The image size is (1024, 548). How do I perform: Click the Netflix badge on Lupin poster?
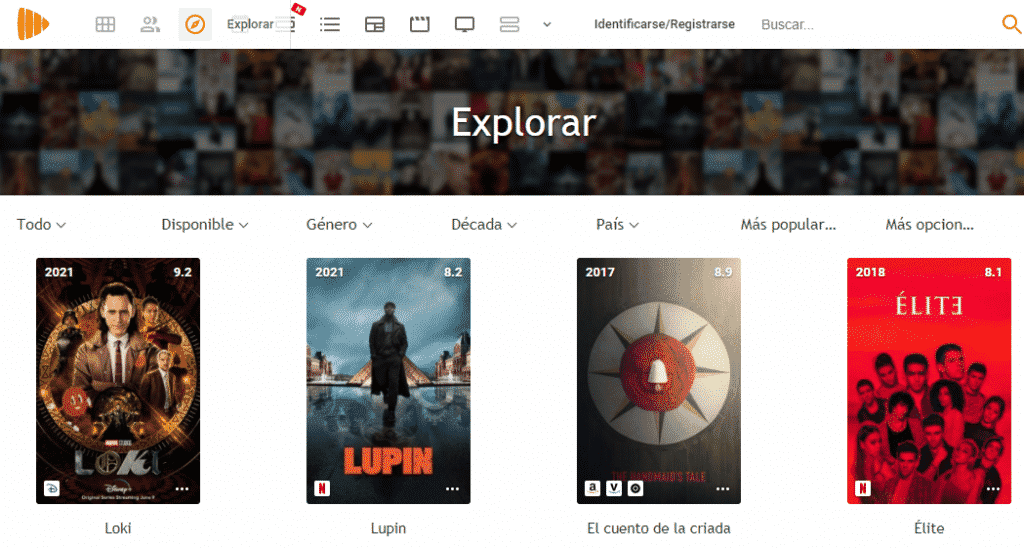(322, 489)
